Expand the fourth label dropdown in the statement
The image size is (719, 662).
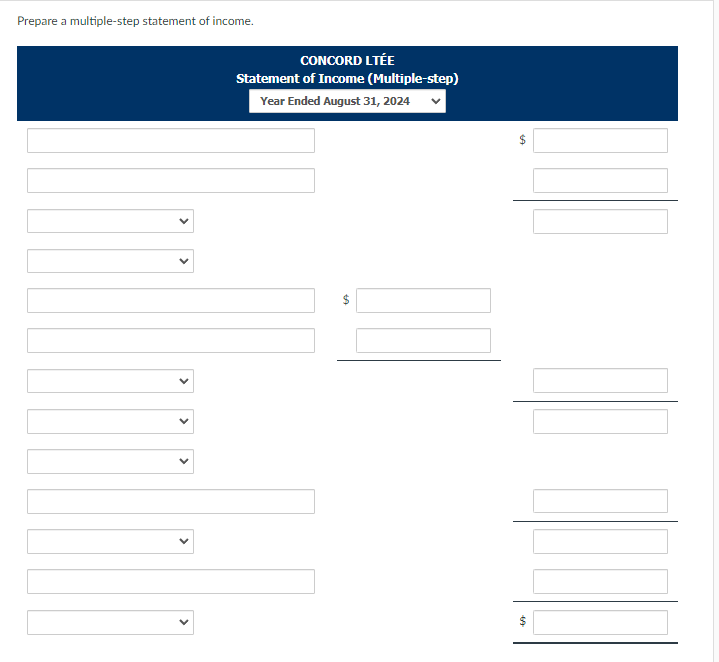coord(111,421)
